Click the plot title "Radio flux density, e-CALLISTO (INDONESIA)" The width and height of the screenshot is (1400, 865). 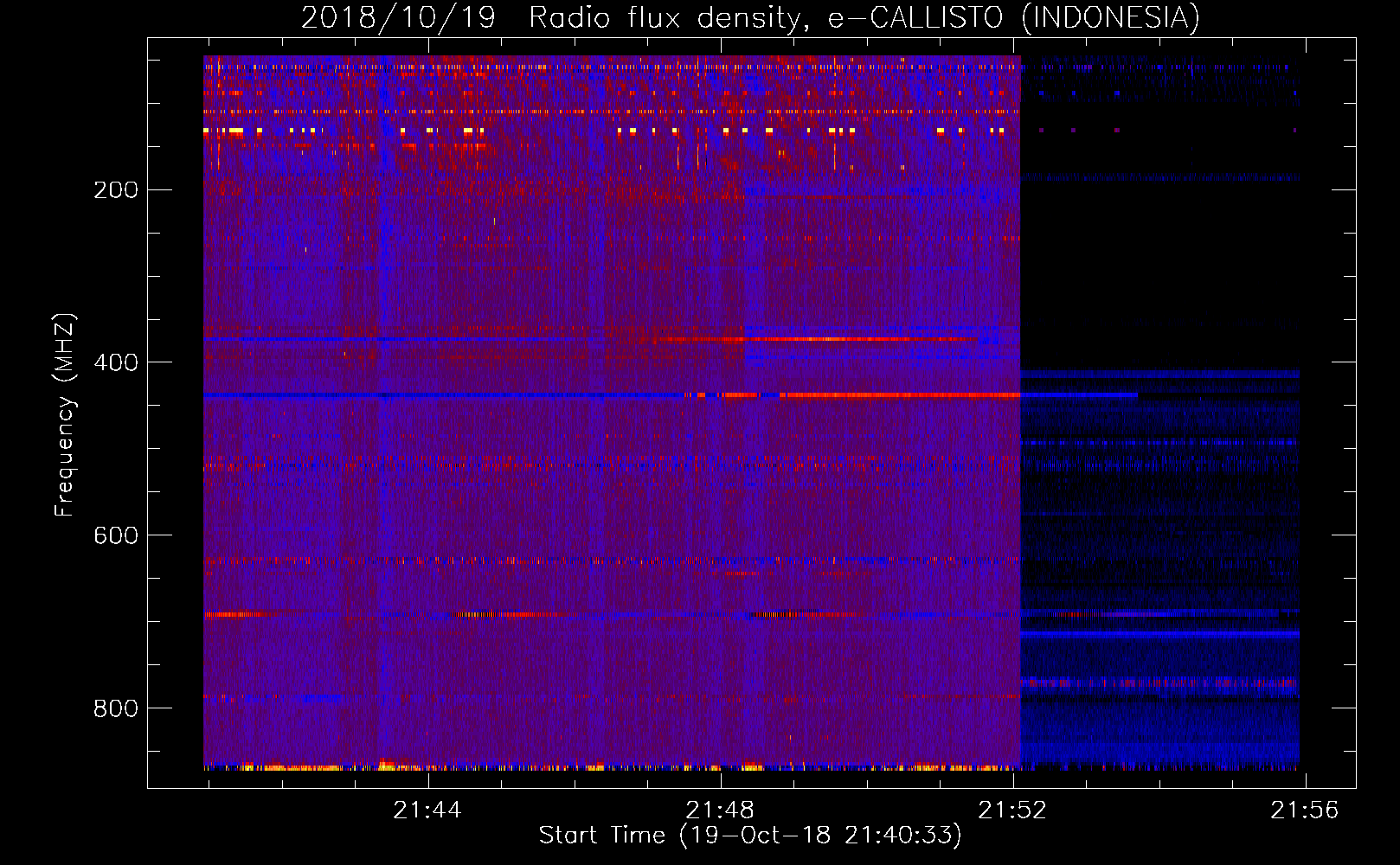[x=864, y=18]
